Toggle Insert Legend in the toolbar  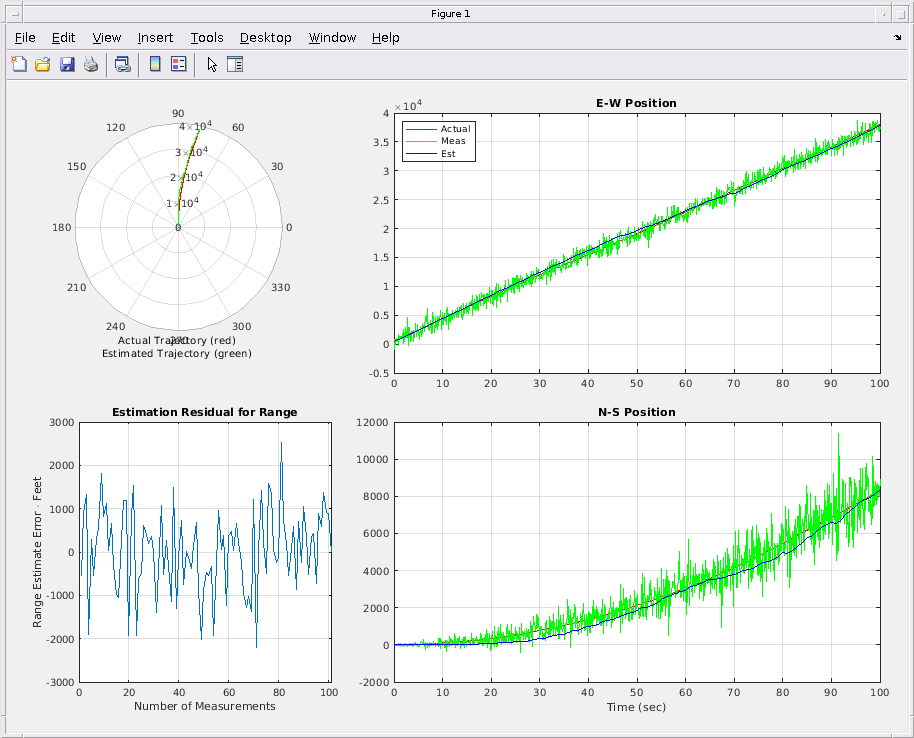click(179, 65)
